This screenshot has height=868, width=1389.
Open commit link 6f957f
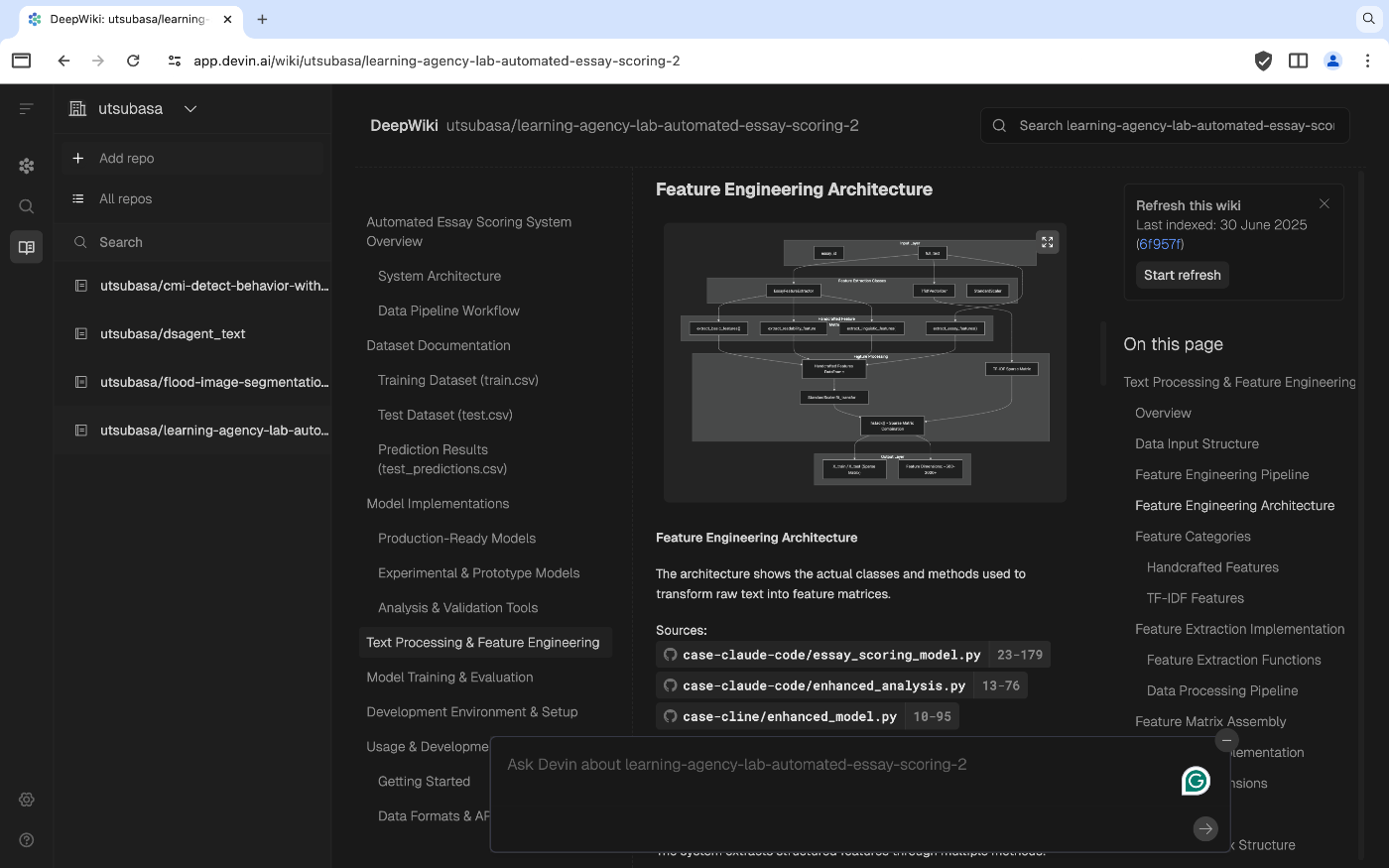1160,244
